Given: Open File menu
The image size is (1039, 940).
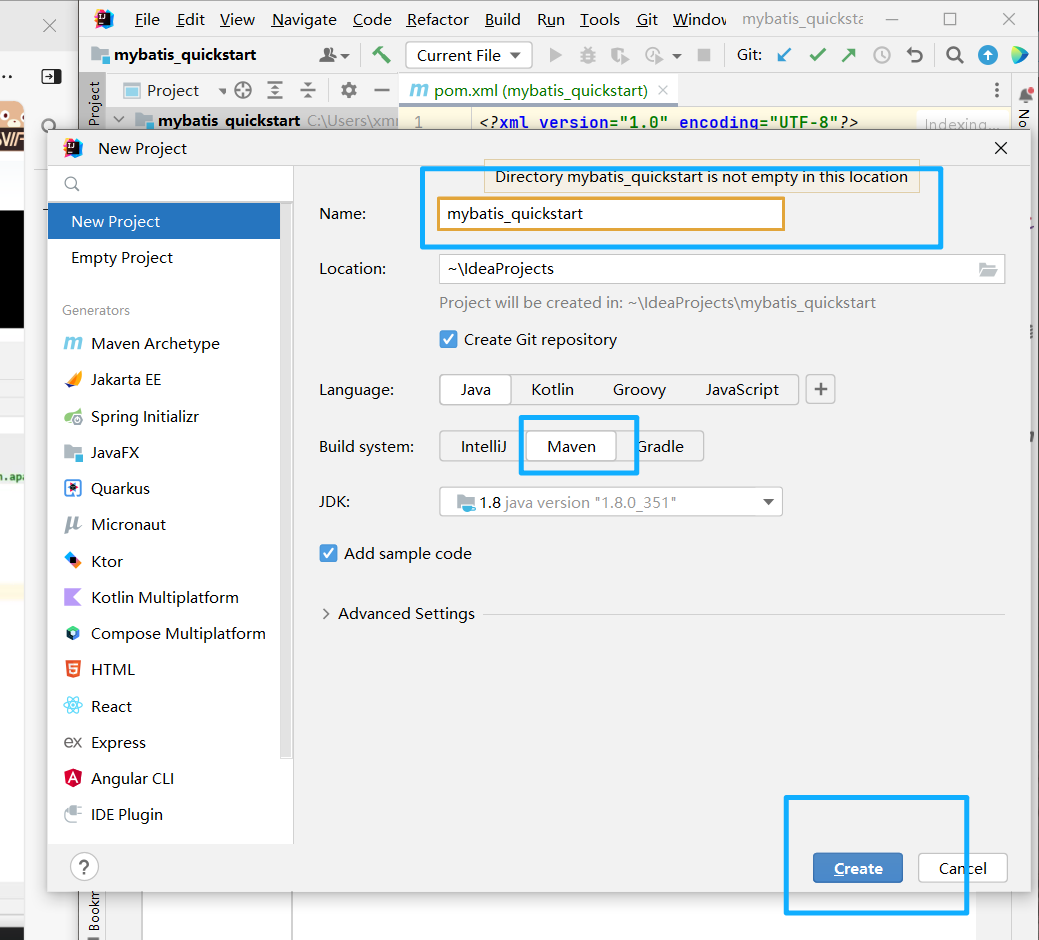Looking at the screenshot, I should pos(146,19).
